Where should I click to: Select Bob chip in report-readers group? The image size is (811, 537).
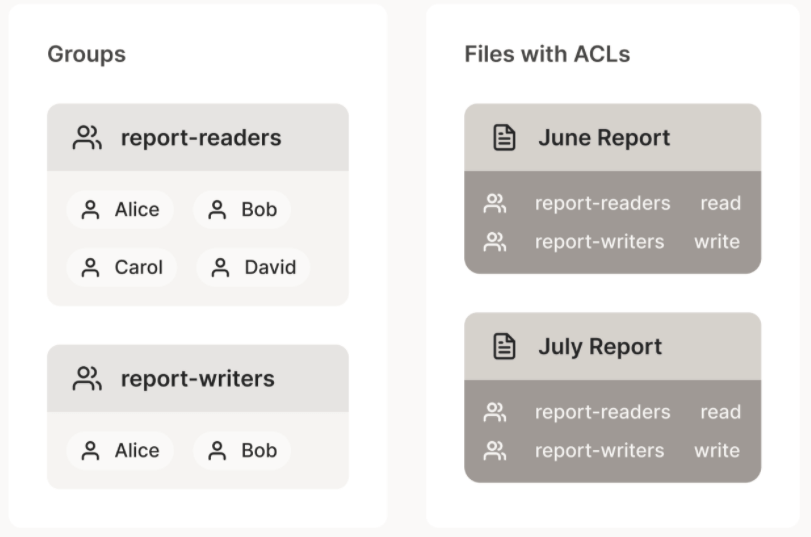pos(242,210)
